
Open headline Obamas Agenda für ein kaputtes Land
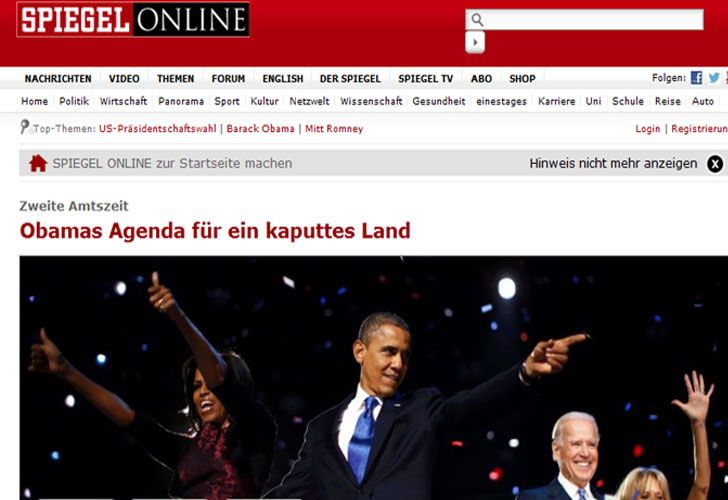tap(215, 231)
